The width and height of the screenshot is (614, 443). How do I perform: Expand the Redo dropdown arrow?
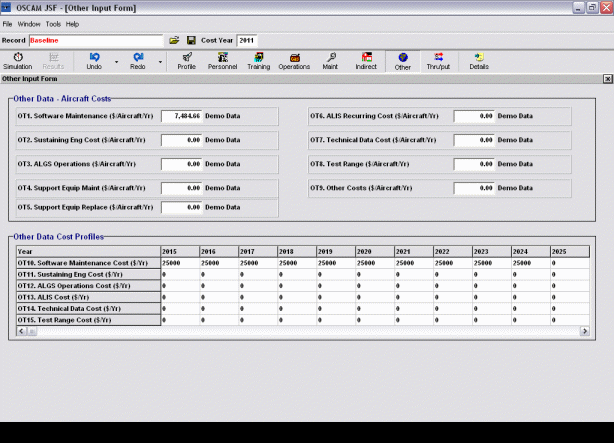click(160, 62)
